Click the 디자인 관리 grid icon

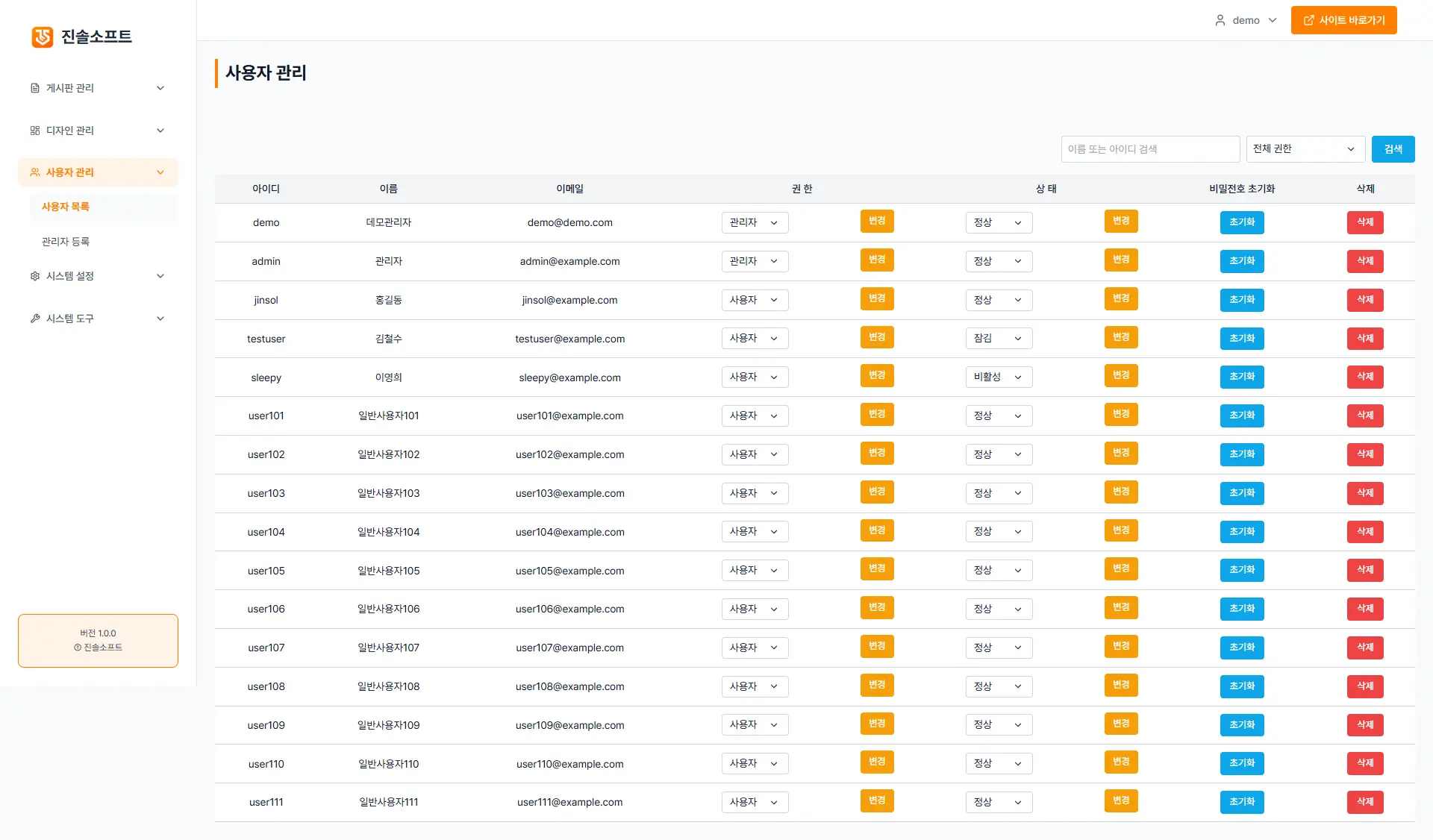(x=35, y=131)
